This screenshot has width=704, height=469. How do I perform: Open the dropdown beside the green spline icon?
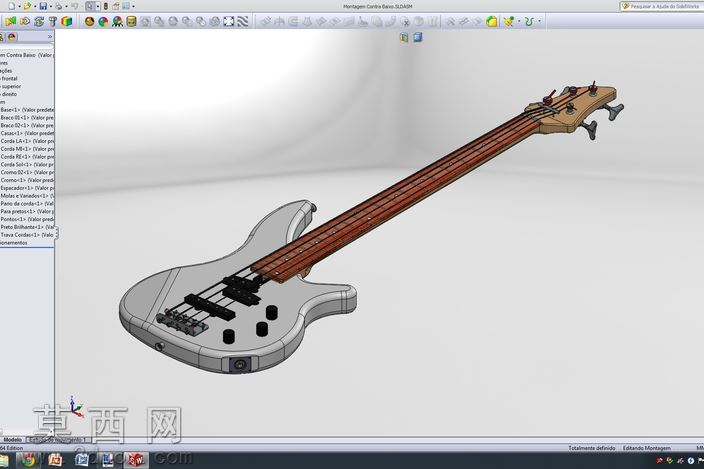point(539,21)
